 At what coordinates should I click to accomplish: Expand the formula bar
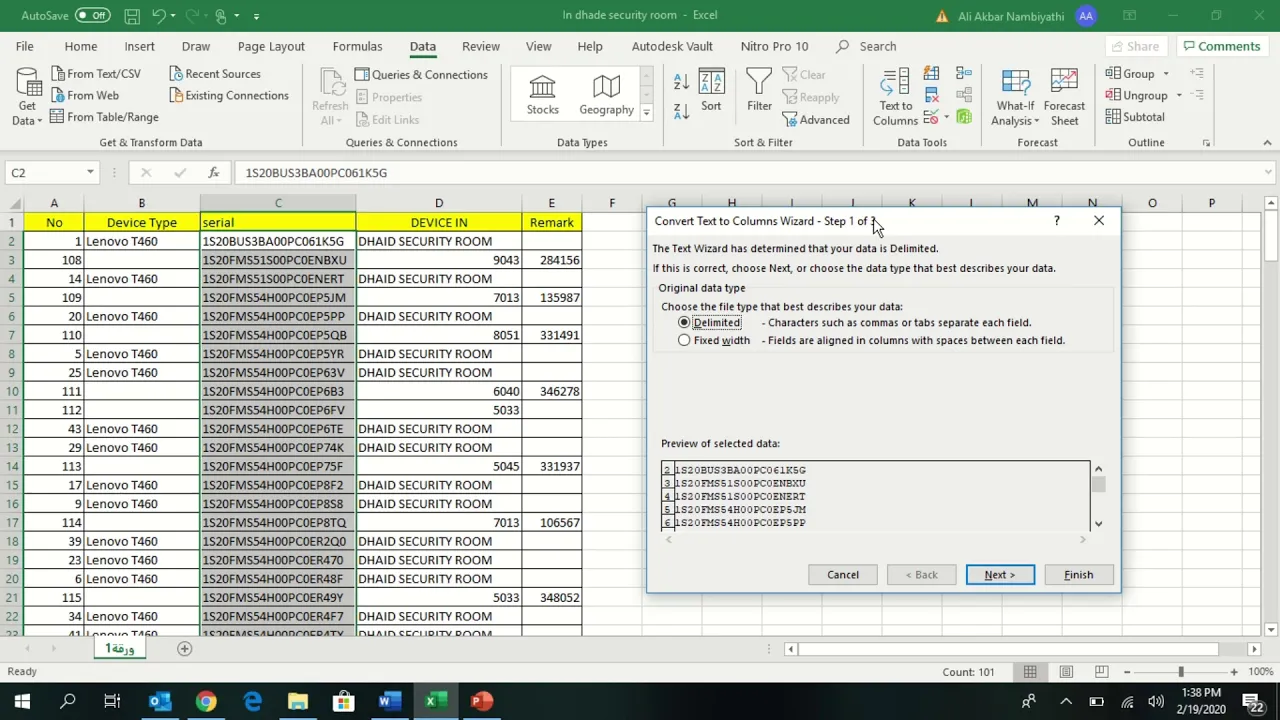click(1266, 172)
